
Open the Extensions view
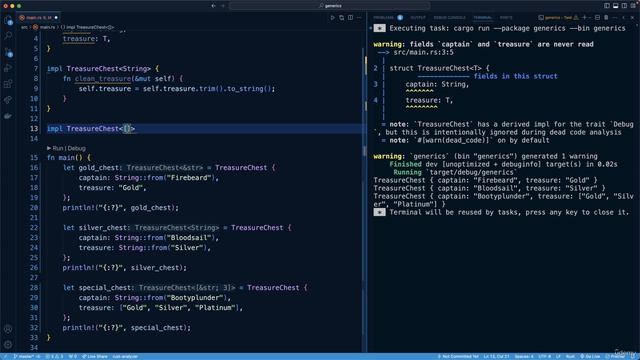pos(8,84)
